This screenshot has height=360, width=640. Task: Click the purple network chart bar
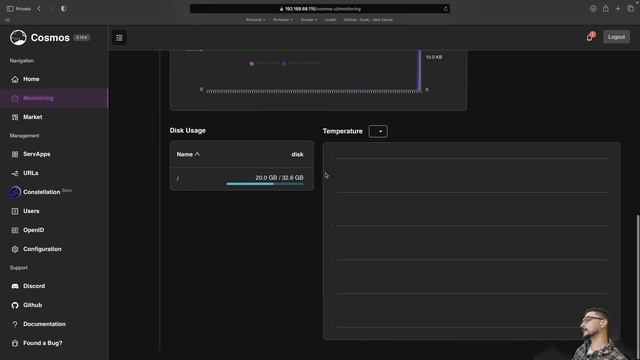tap(419, 70)
